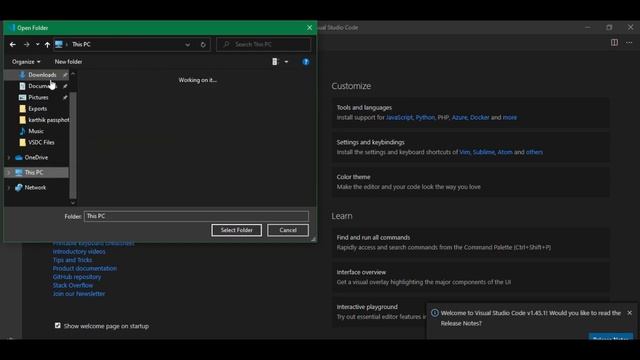
Task: Open Find and run all commands
Action: (x=471, y=242)
